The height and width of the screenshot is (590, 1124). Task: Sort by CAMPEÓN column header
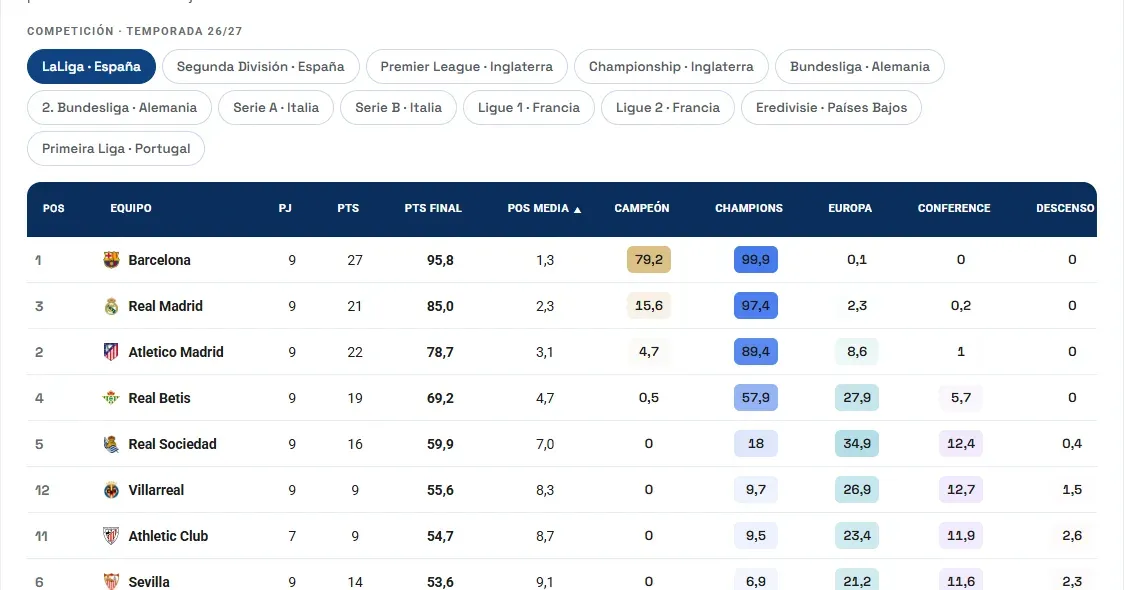642,208
